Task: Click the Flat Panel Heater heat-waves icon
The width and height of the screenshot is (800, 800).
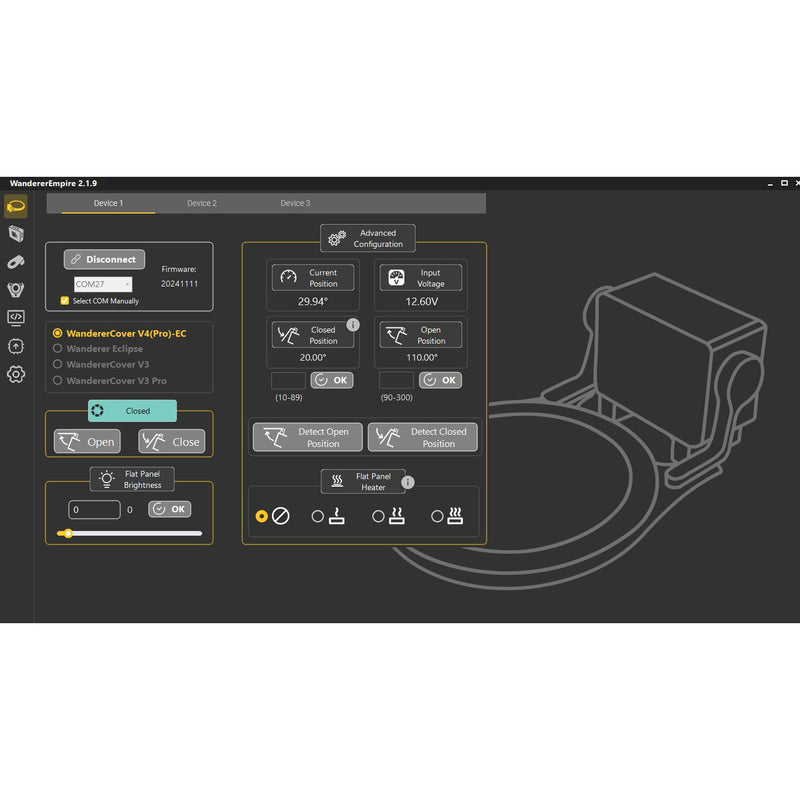Action: coord(337,481)
